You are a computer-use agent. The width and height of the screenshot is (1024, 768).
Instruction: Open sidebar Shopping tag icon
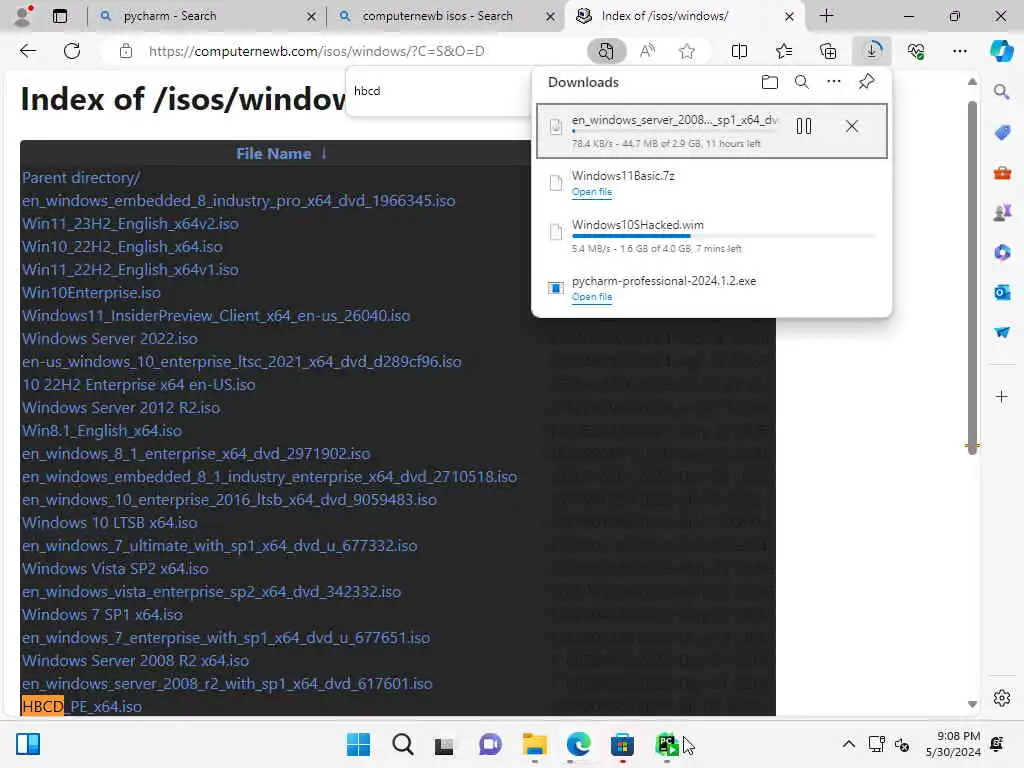click(1002, 133)
